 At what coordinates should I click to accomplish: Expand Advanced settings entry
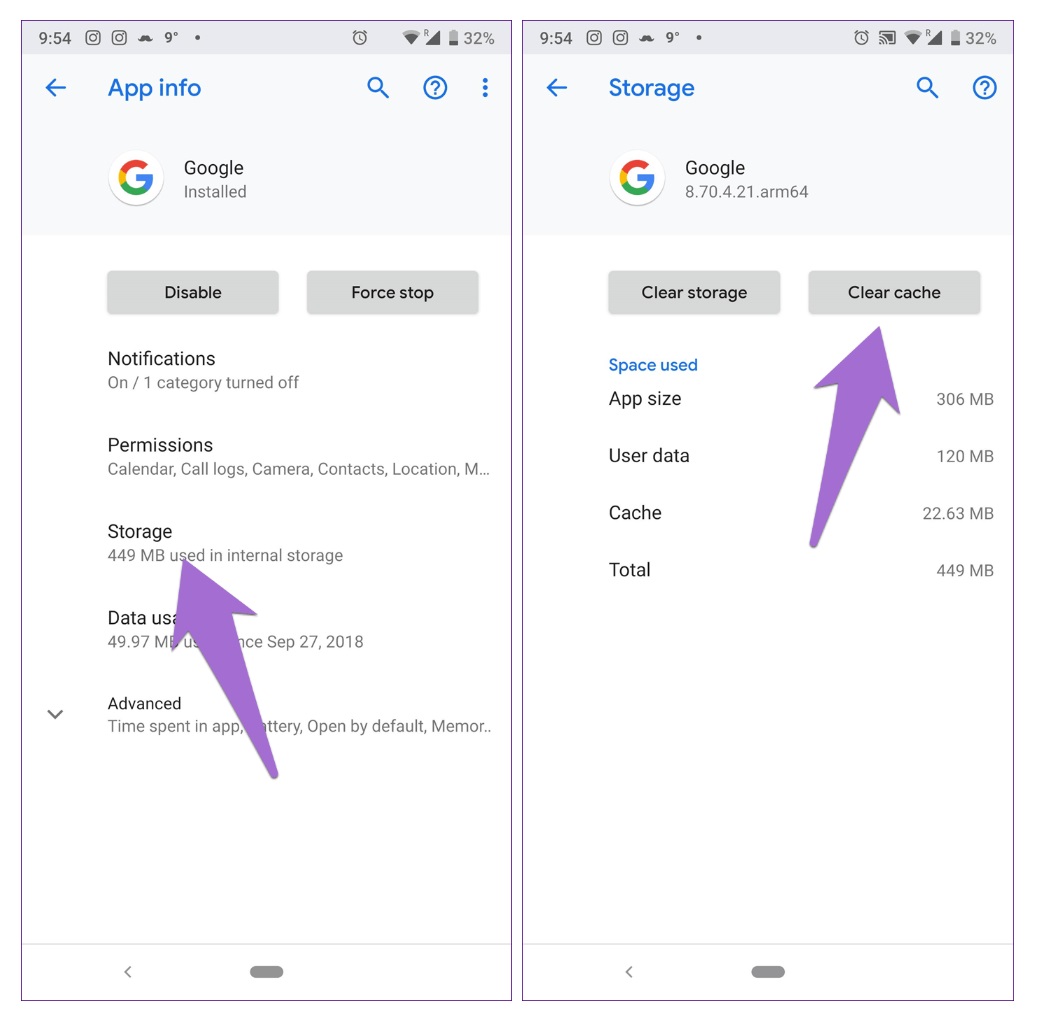click(266, 714)
